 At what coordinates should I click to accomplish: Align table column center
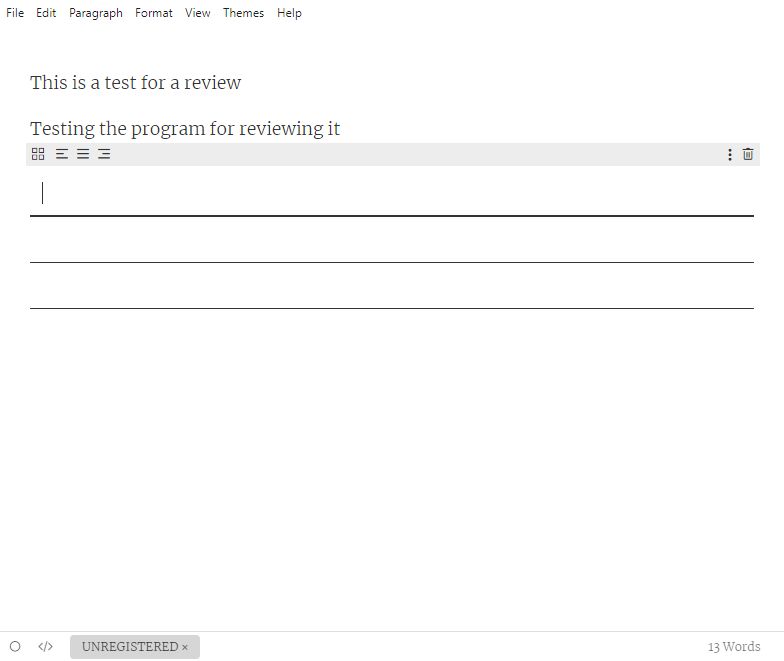tap(83, 154)
